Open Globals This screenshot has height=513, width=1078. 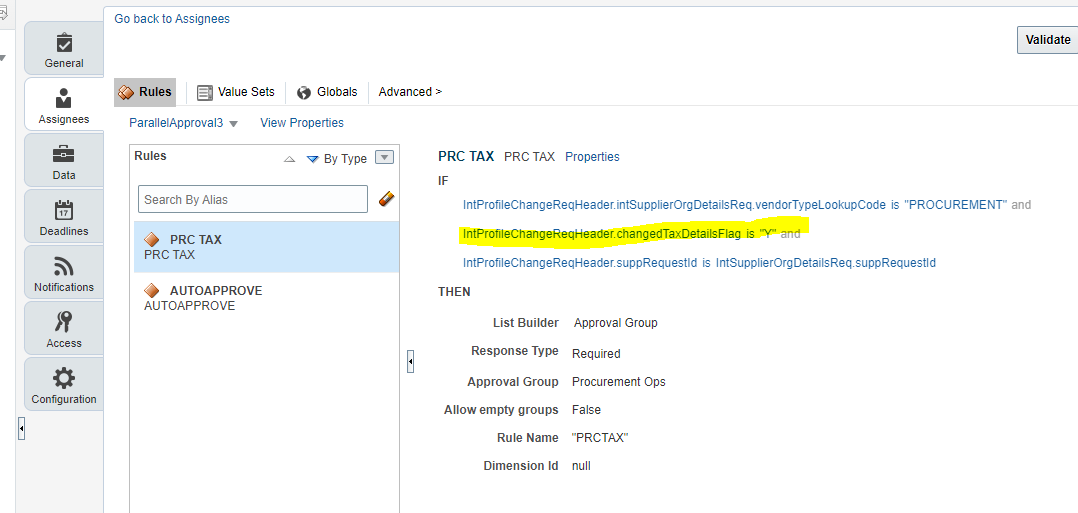327,92
